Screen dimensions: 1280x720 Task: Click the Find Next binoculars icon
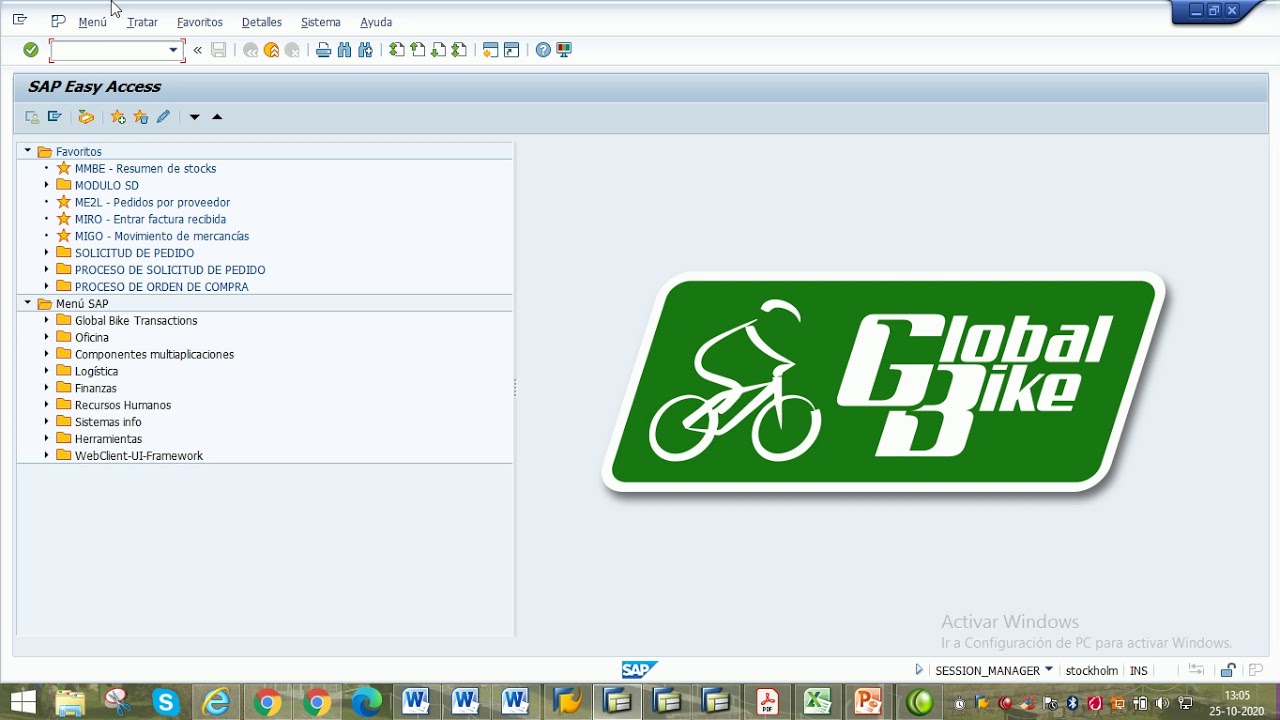pyautogui.click(x=365, y=50)
